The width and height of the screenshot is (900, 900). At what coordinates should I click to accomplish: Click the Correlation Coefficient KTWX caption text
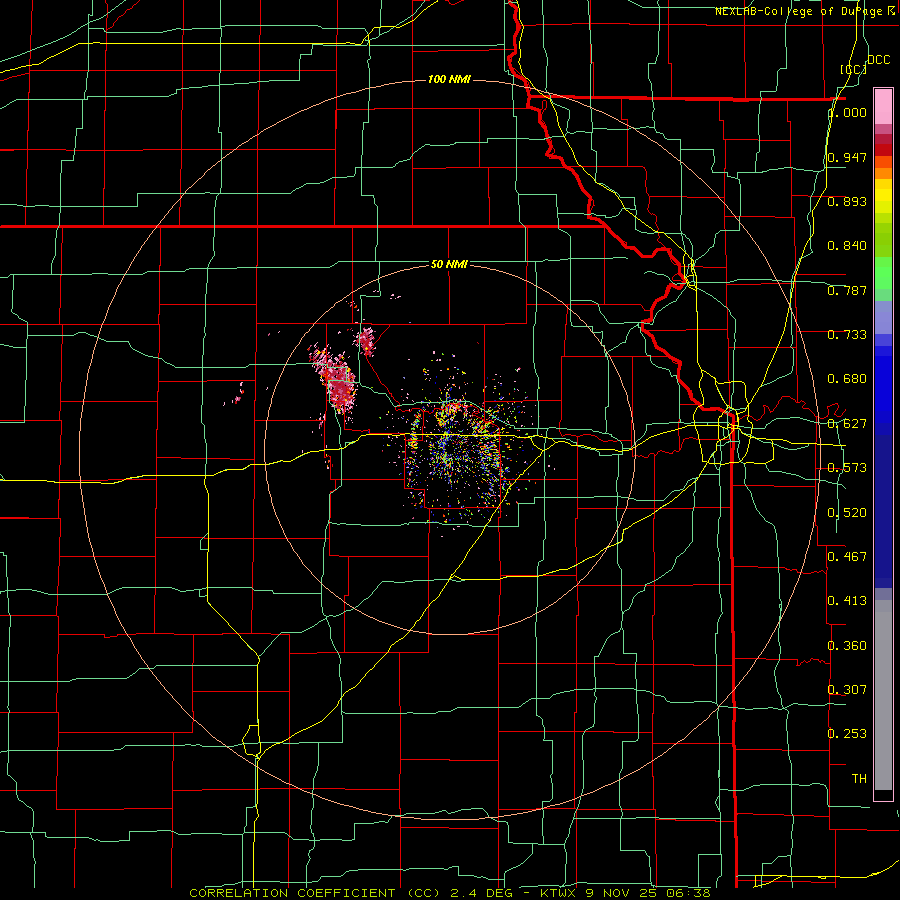(450, 893)
